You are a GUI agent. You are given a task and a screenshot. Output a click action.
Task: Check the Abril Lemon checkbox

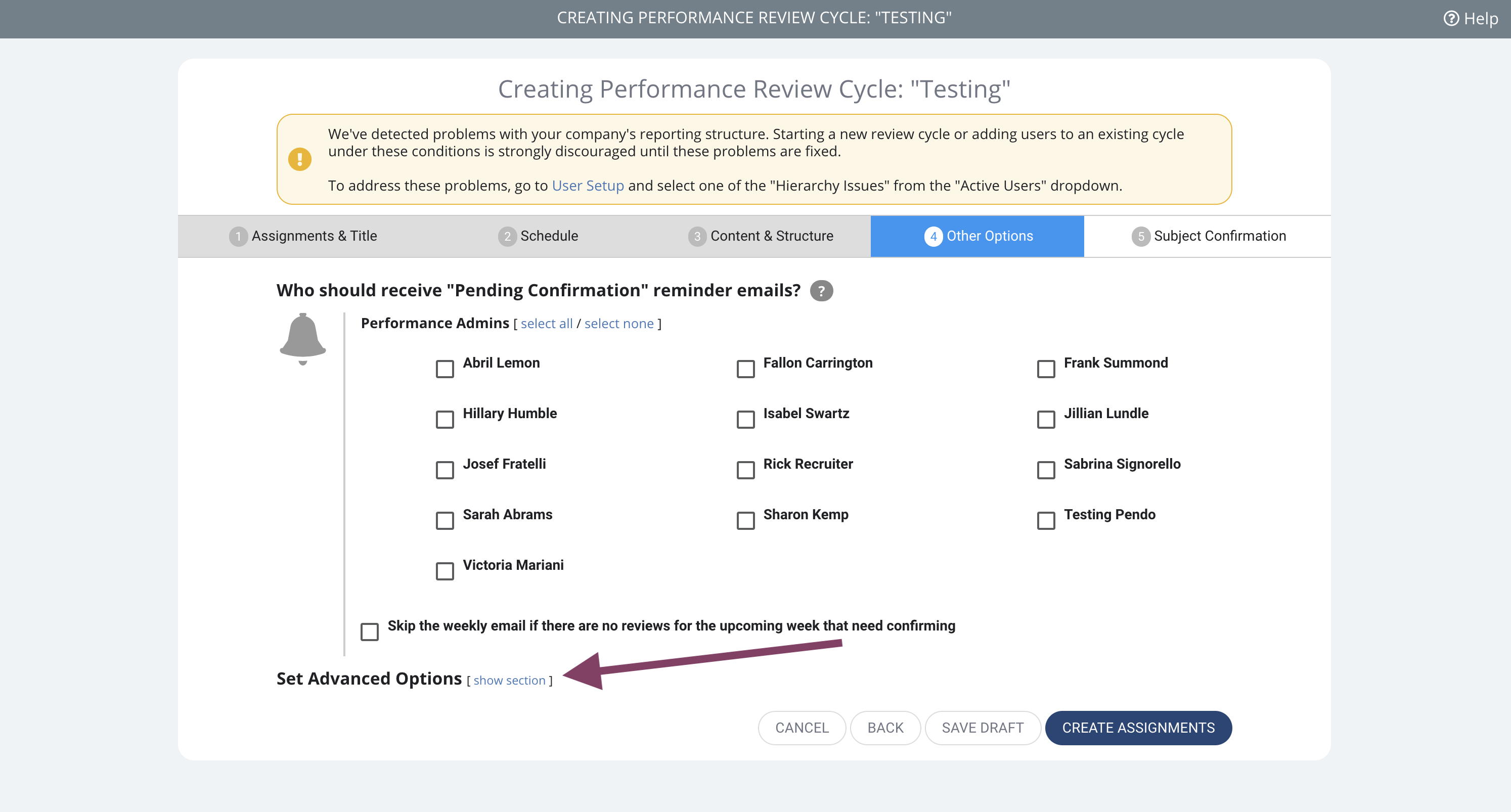(x=445, y=369)
